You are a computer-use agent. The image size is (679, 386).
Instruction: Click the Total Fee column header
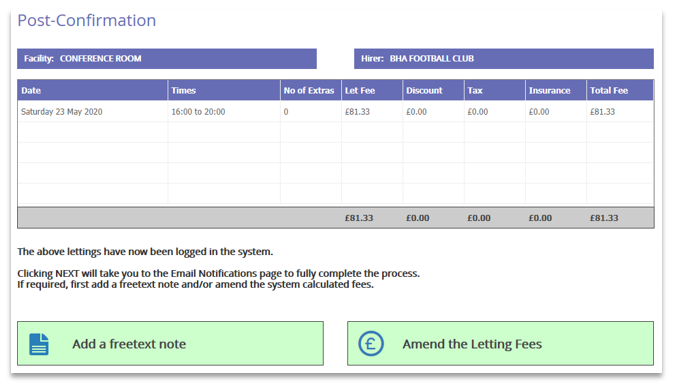(620, 90)
